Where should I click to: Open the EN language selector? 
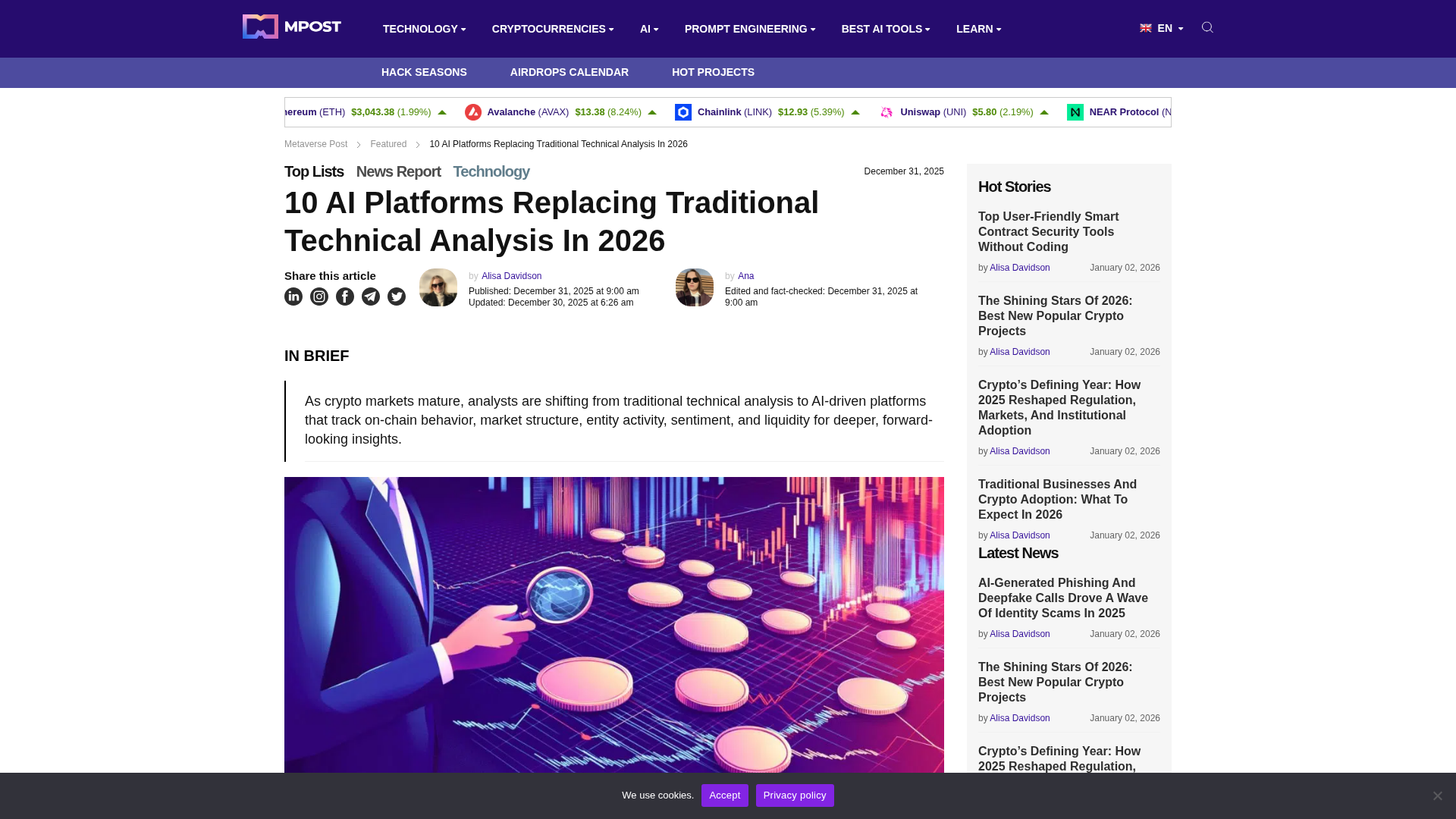(x=1162, y=28)
